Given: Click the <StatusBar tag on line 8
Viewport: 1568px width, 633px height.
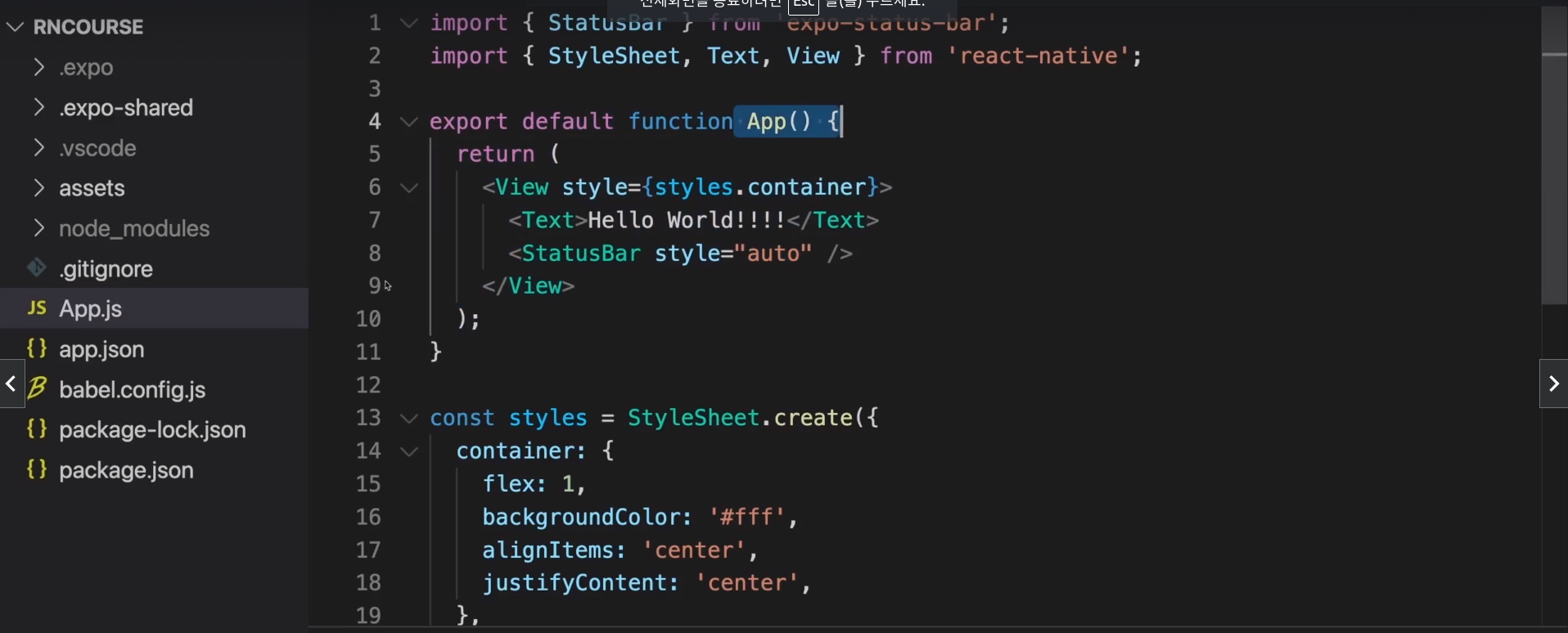Looking at the screenshot, I should [574, 254].
